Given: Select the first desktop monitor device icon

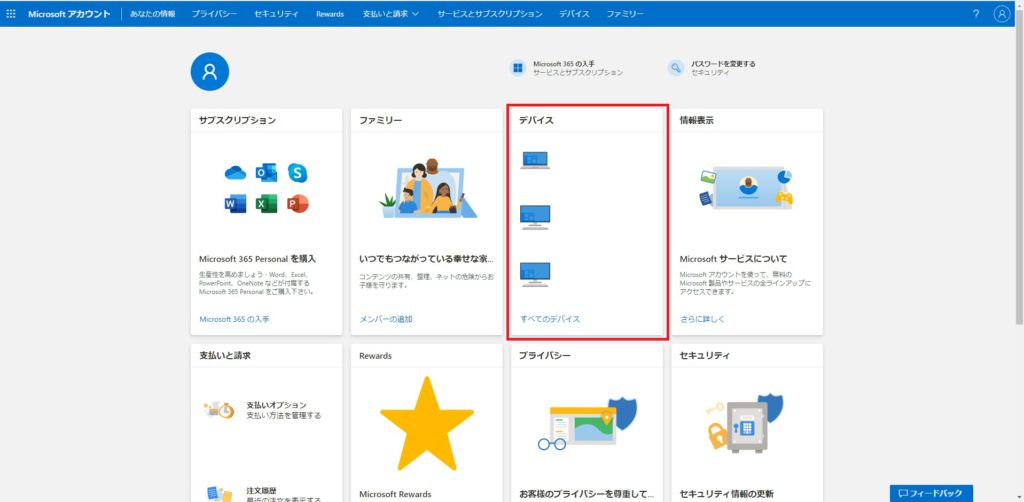Looking at the screenshot, I should (535, 217).
